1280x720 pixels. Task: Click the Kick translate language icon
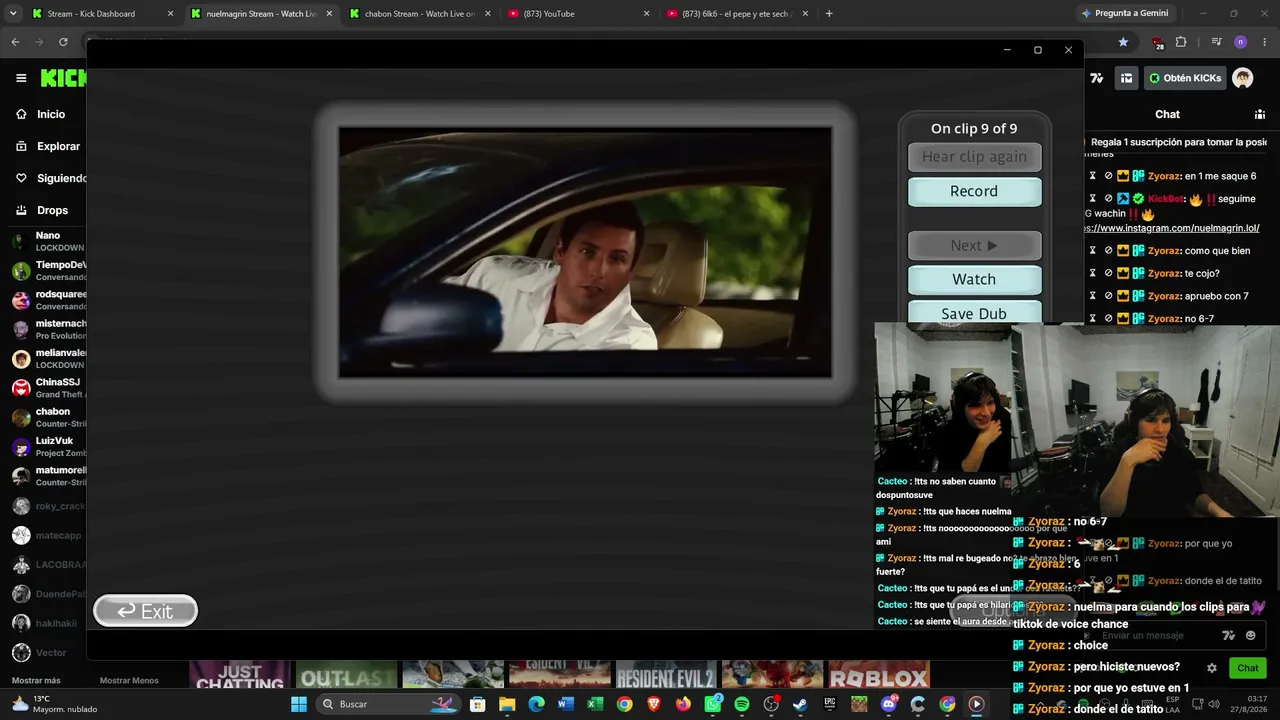(1097, 78)
